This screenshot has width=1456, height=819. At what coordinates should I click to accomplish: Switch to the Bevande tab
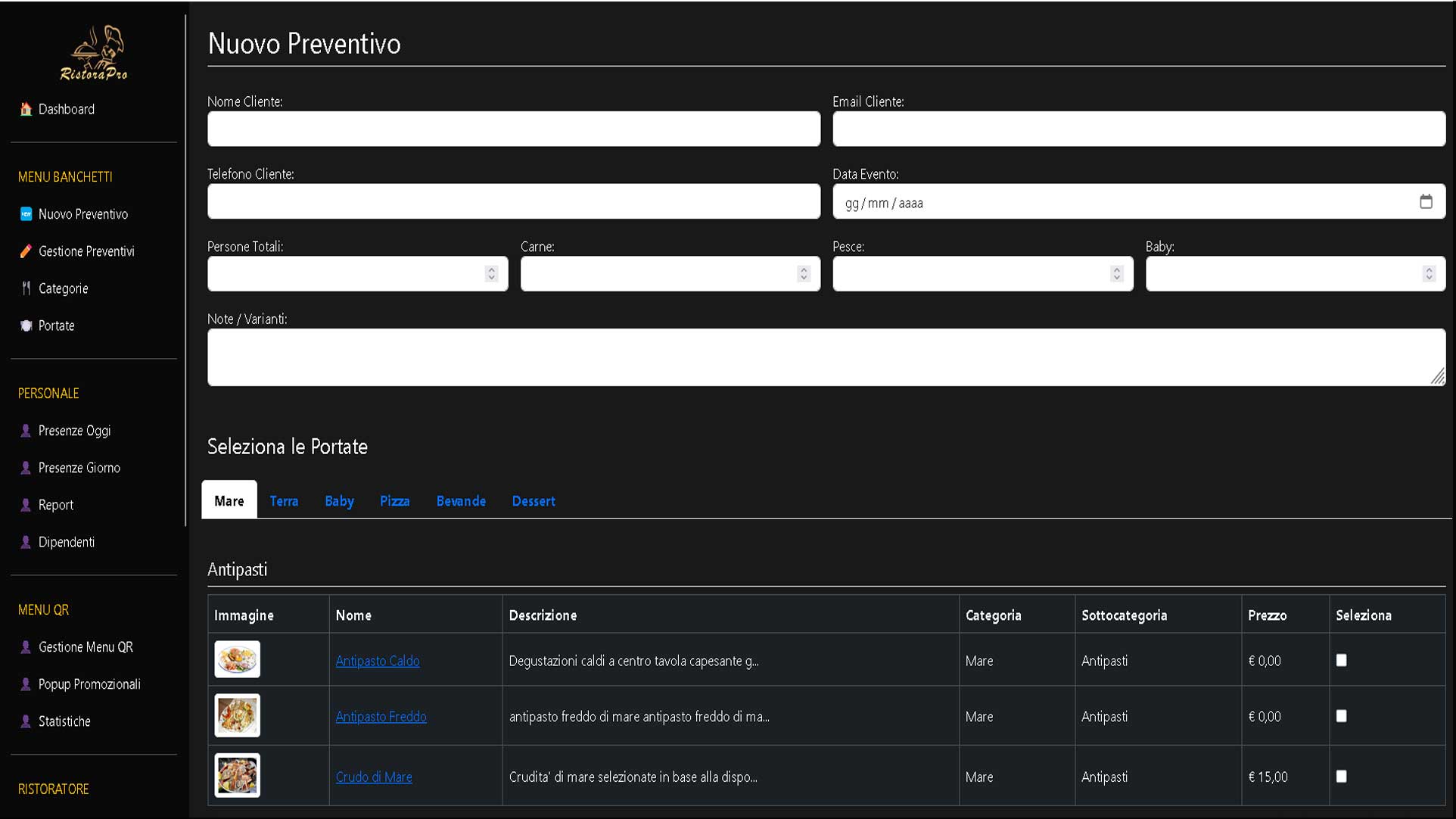coord(461,500)
